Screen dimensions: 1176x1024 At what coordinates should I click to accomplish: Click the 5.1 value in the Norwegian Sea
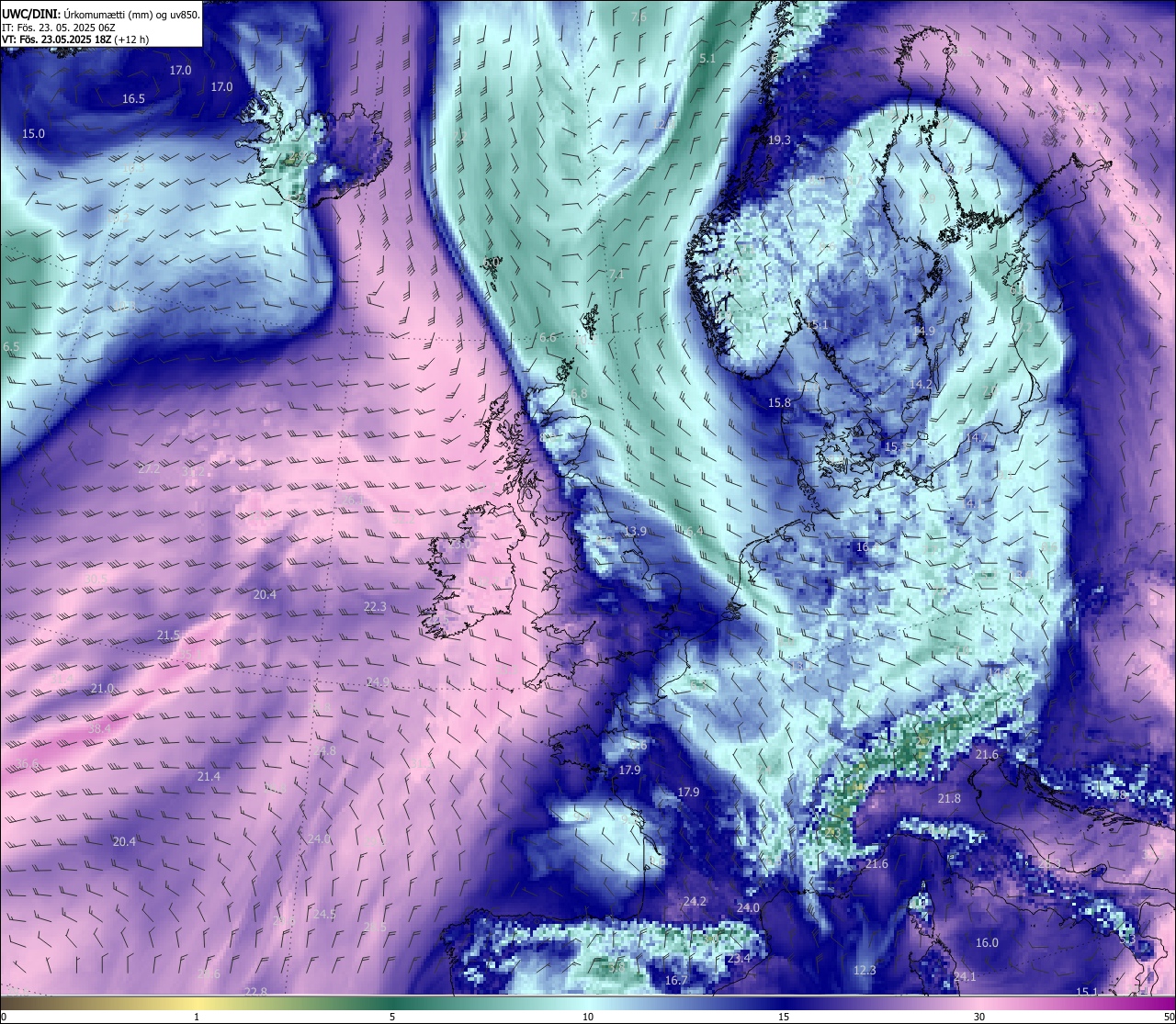coord(707,59)
